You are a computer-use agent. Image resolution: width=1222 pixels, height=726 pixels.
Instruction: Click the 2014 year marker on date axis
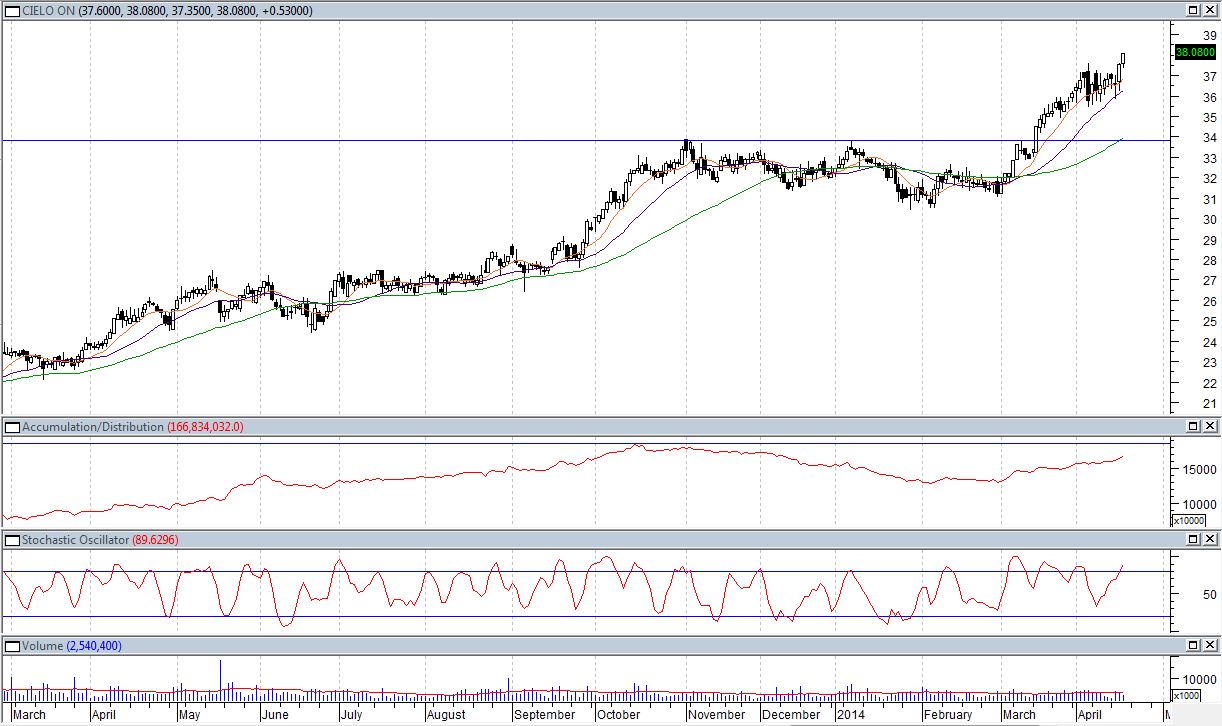850,715
